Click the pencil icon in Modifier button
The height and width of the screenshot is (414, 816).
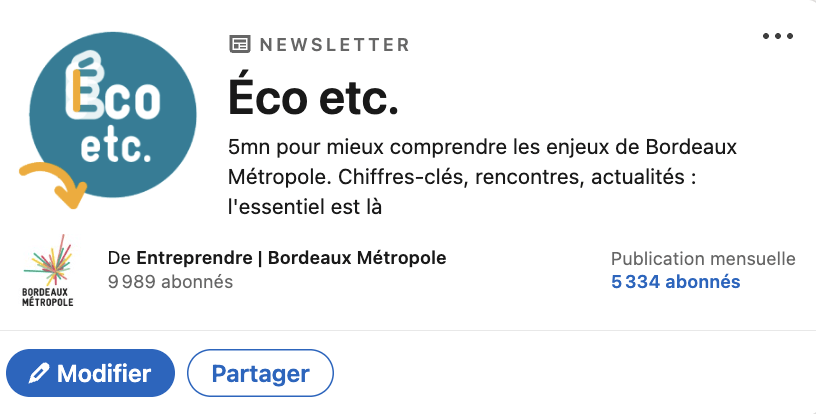[39, 373]
